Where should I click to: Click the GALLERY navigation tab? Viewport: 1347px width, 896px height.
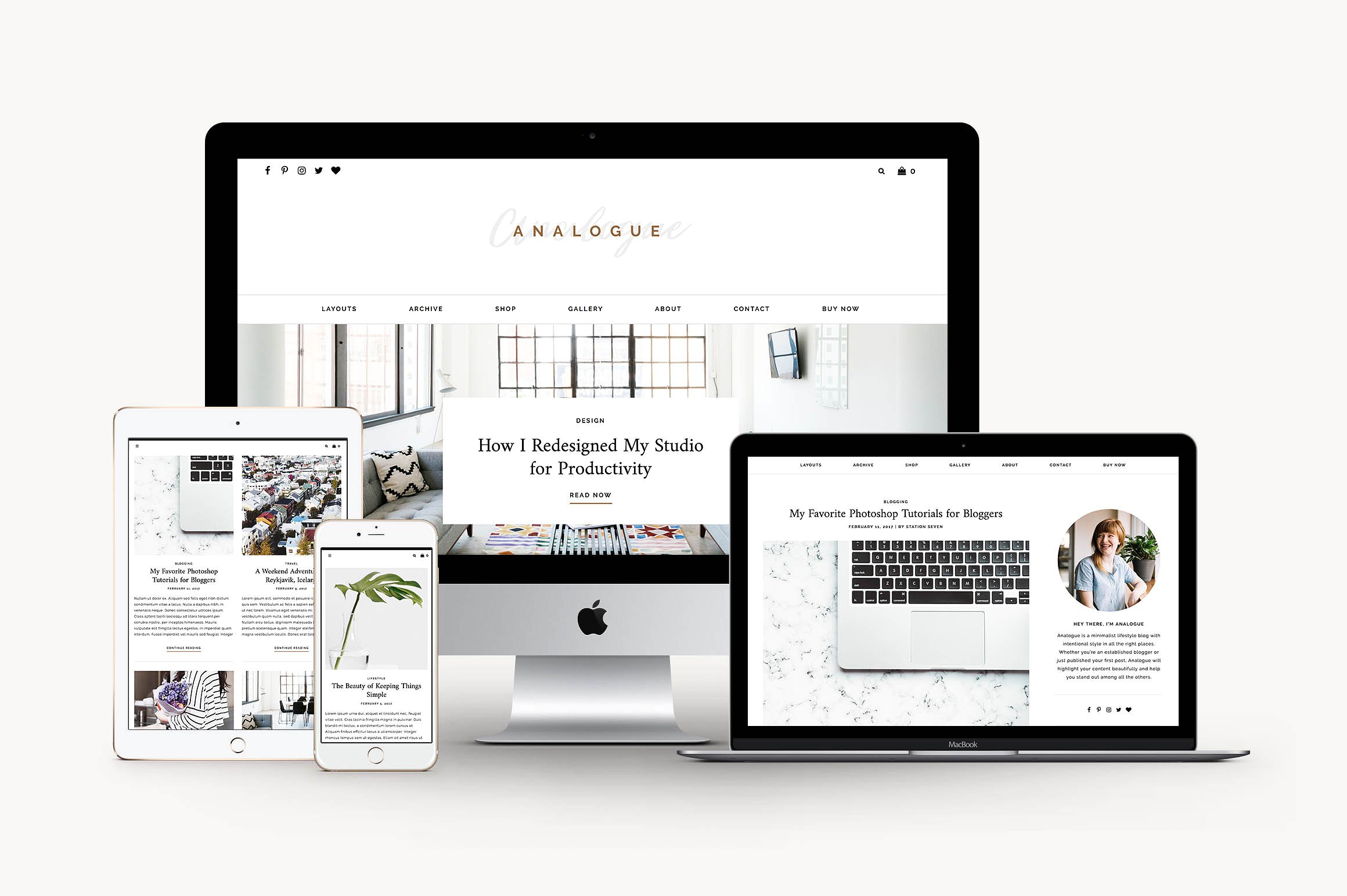583,308
